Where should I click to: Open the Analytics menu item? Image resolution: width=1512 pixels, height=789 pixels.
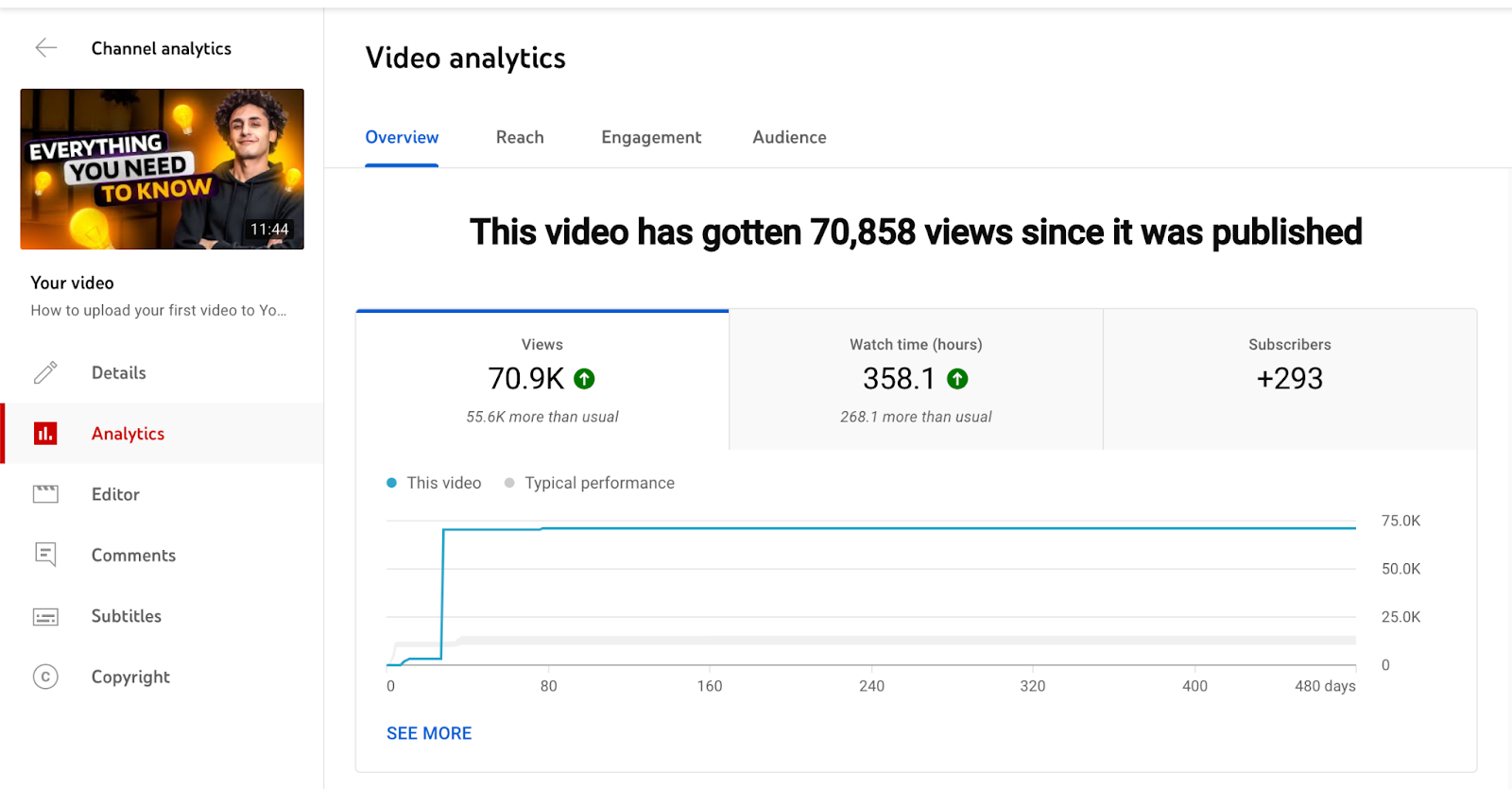[x=163, y=434]
